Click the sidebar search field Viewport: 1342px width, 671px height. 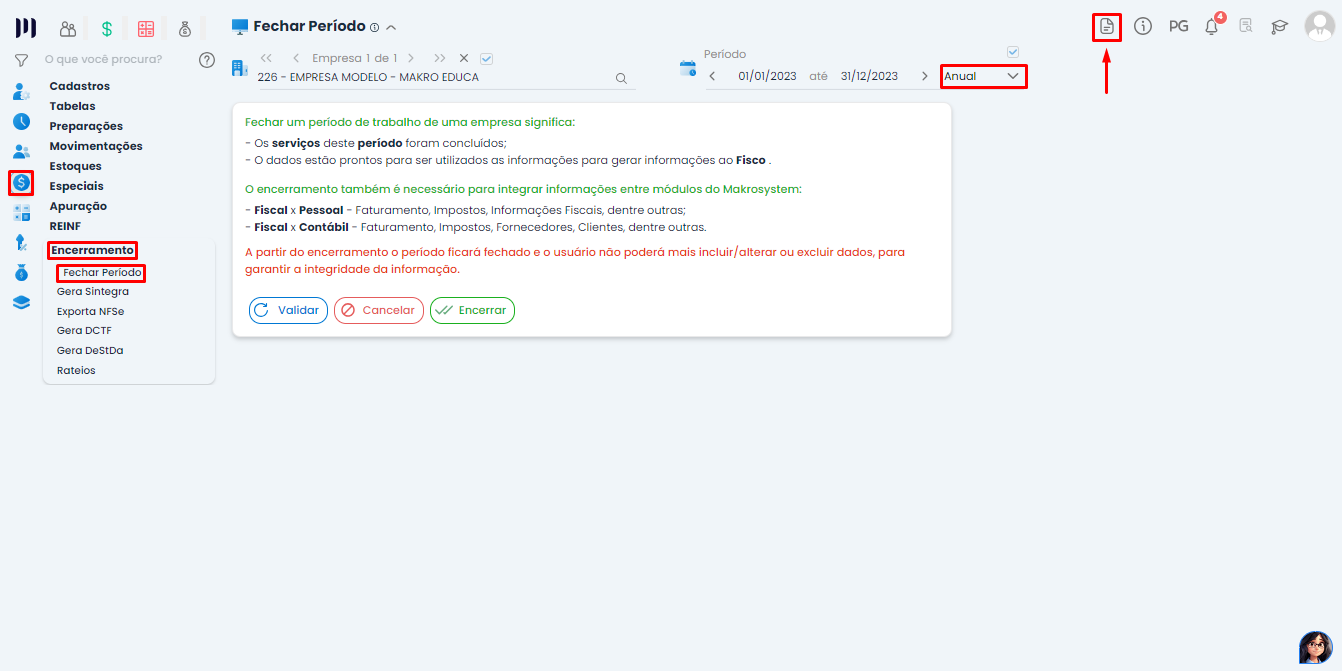pos(110,60)
